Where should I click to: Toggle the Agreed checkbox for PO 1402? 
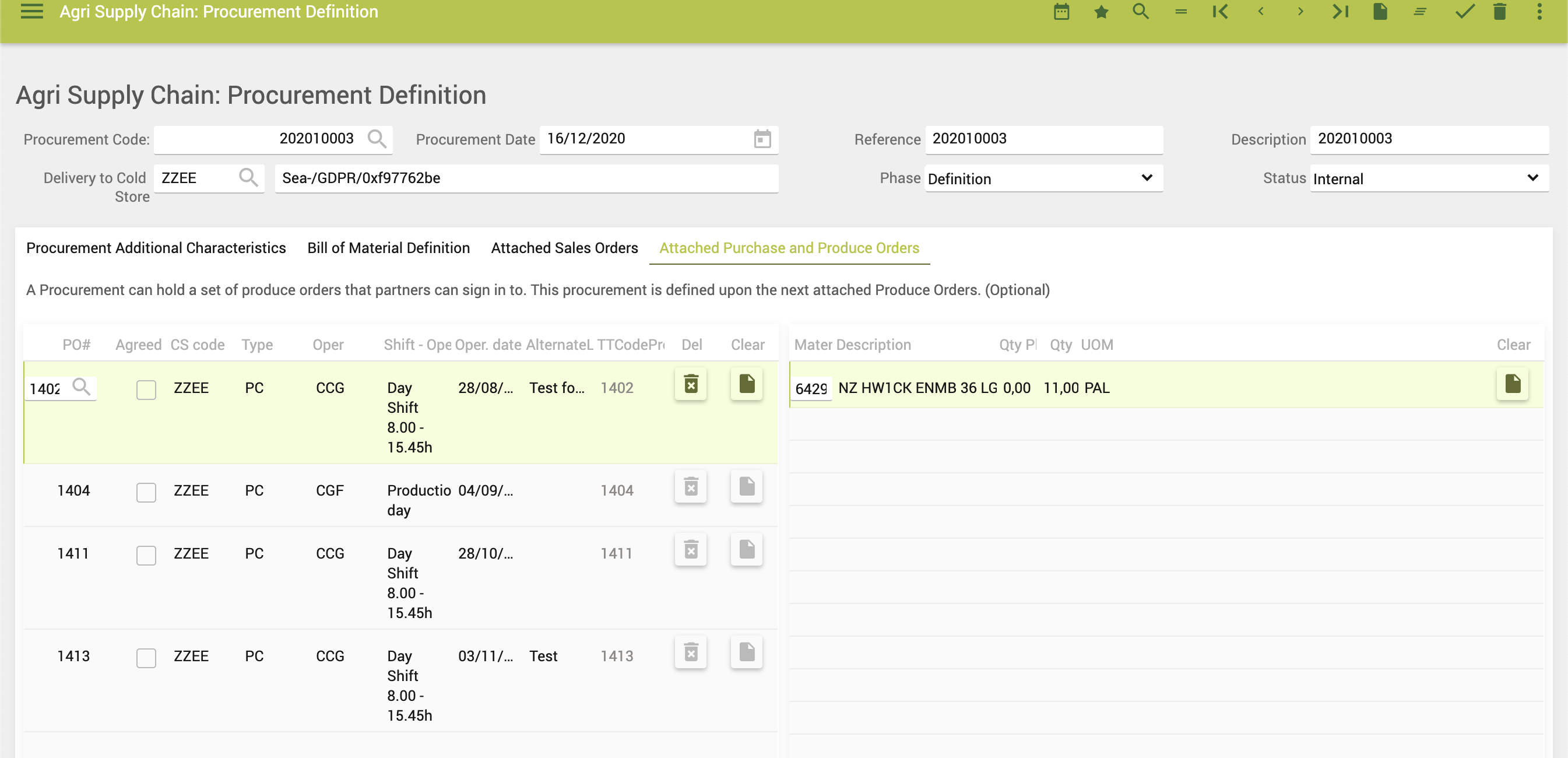(x=146, y=389)
